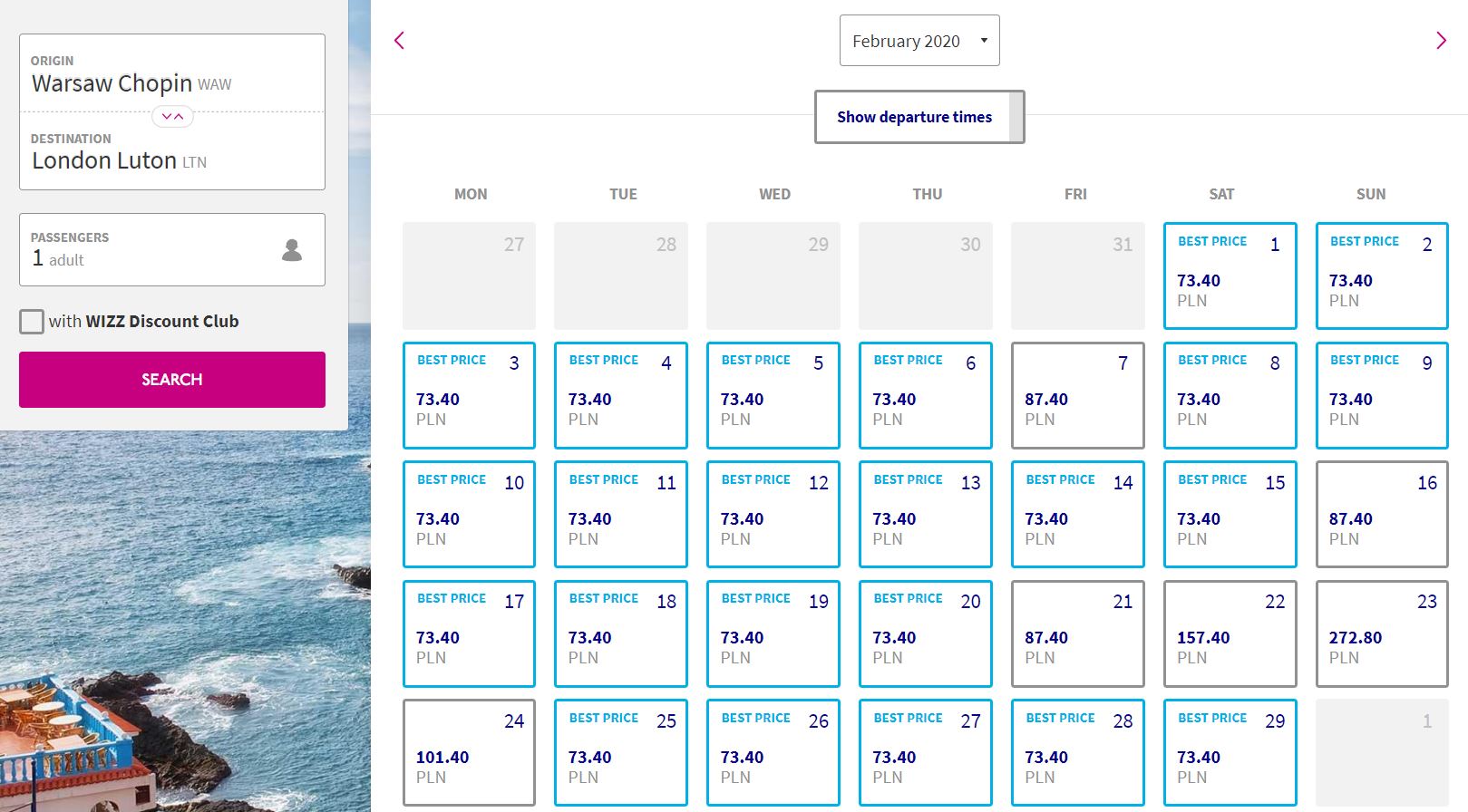Select February 1 at 73.40 PLN
The height and width of the screenshot is (812, 1468).
pos(1230,275)
